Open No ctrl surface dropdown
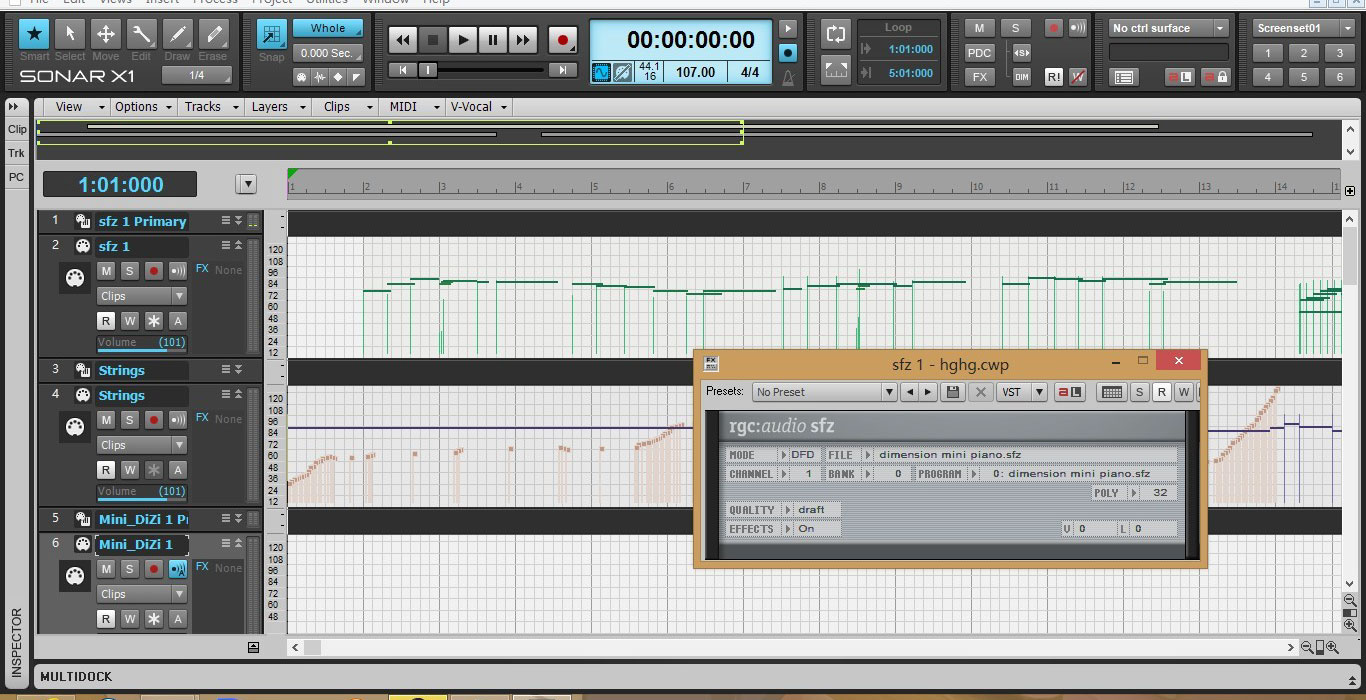Screen dimensions: 1366x700 [x=1168, y=28]
